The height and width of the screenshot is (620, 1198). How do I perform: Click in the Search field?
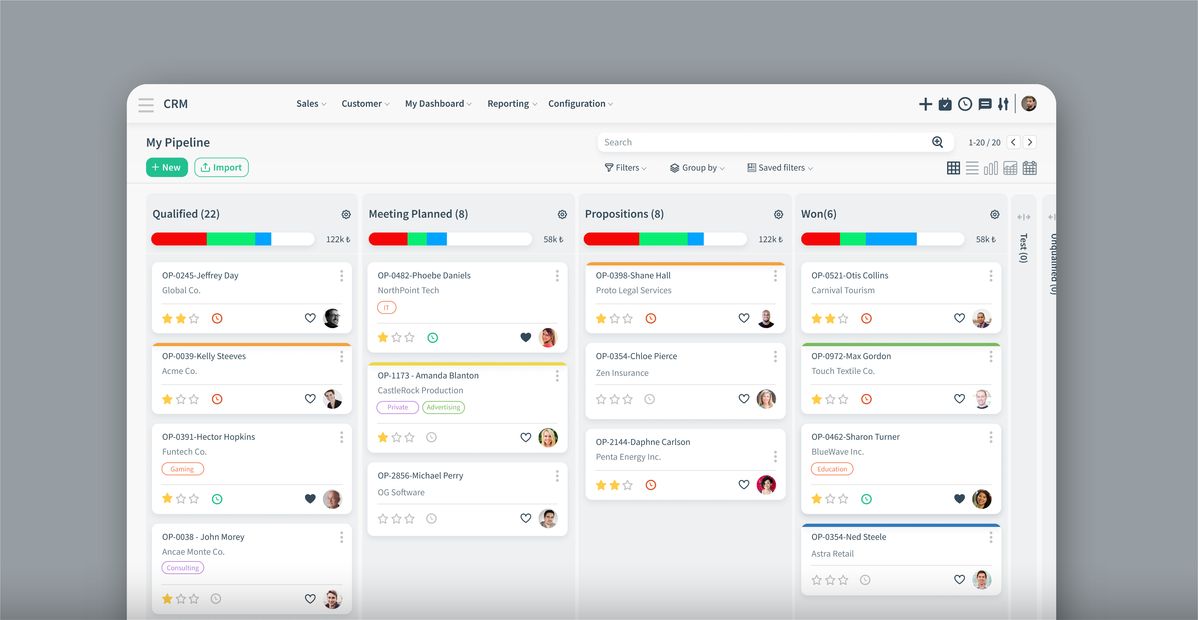tap(775, 142)
